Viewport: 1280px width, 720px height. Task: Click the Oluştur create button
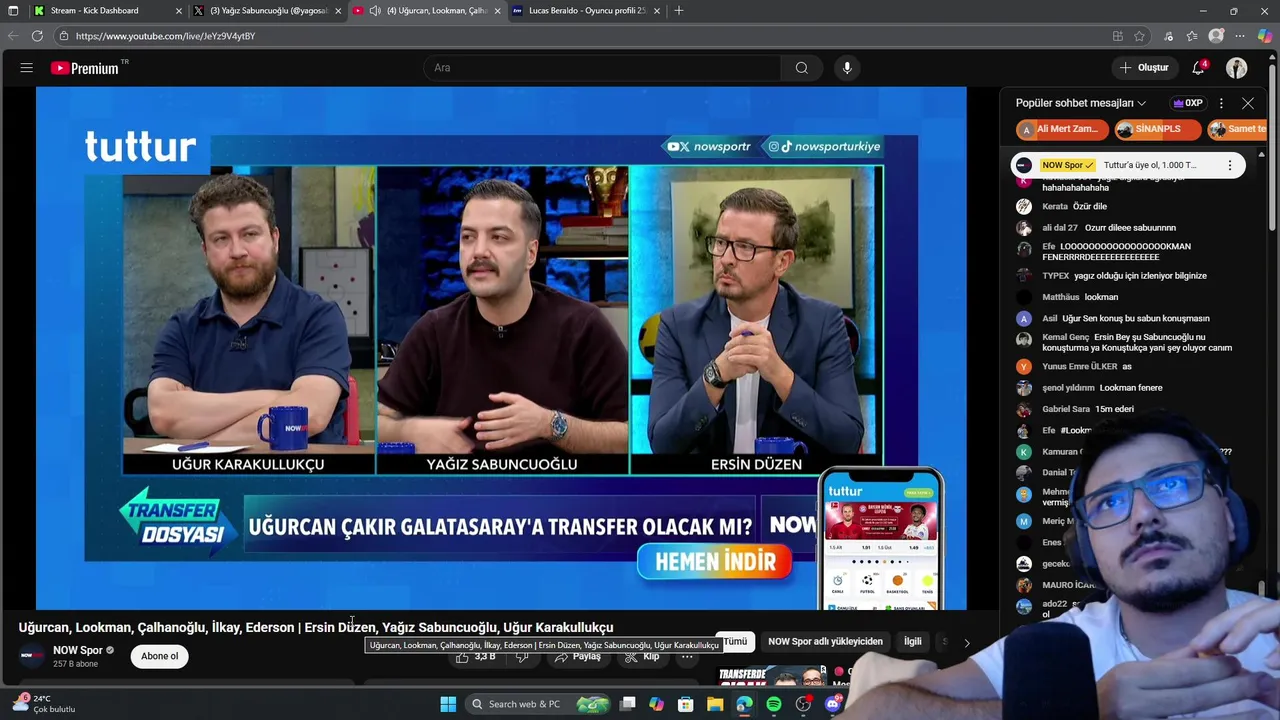click(x=1144, y=68)
